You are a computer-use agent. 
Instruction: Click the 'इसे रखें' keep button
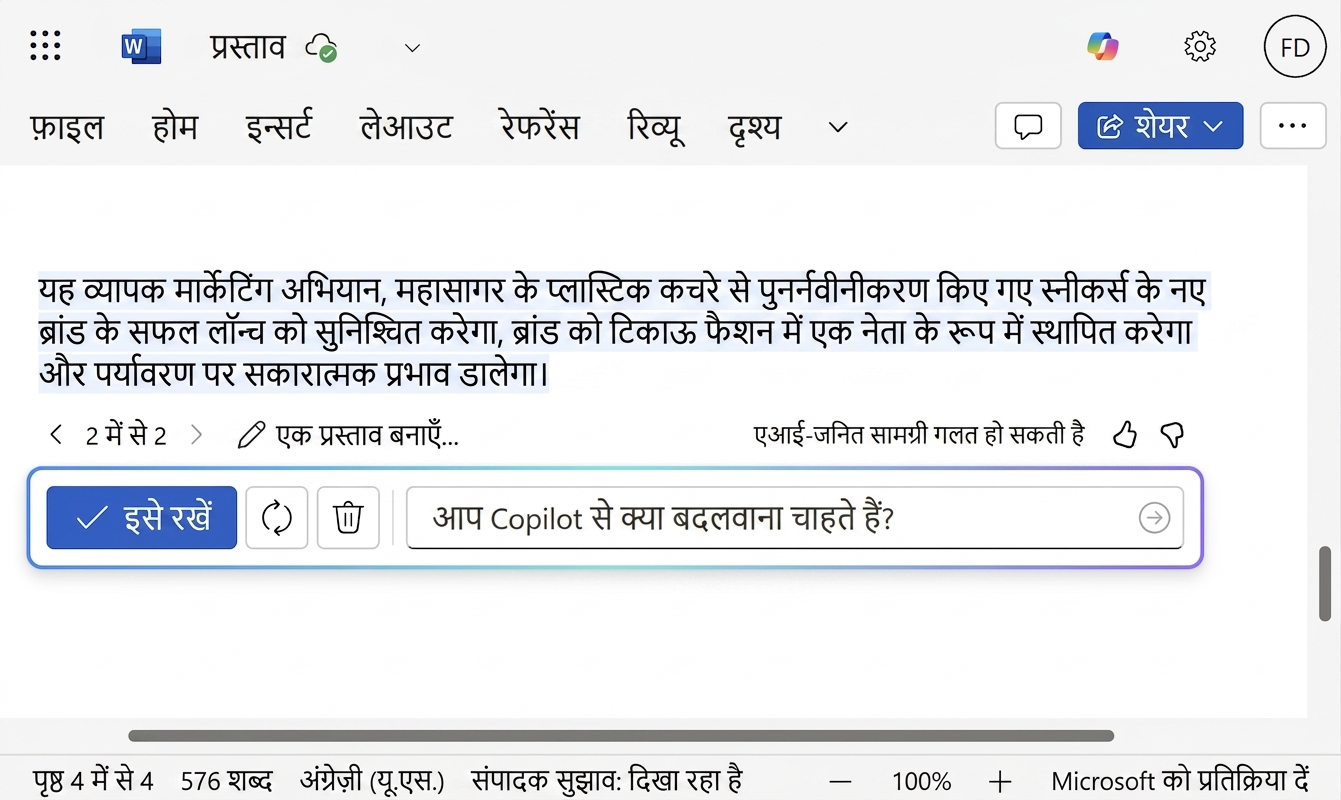pos(142,518)
